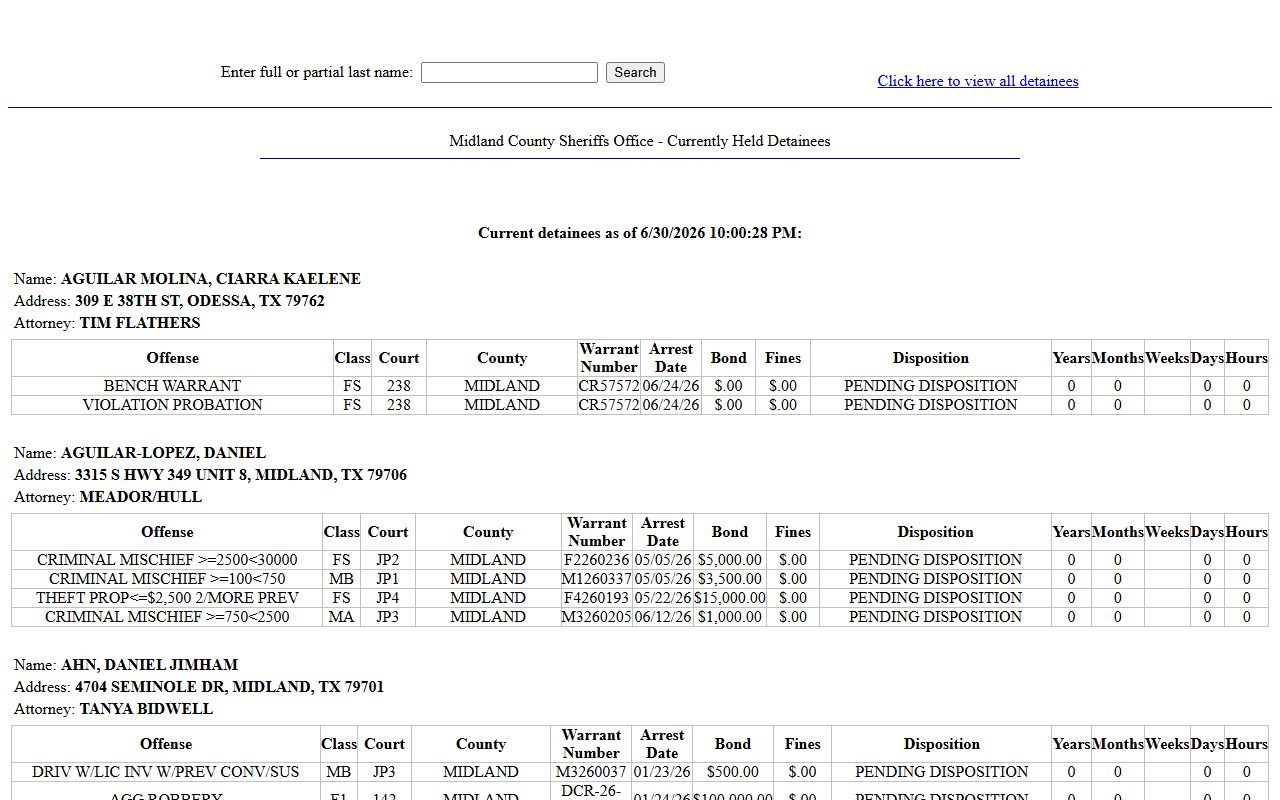Click CRIMINAL MISCHIEF >=100<750 offense cell
The height and width of the screenshot is (800, 1280).
[x=167, y=579]
